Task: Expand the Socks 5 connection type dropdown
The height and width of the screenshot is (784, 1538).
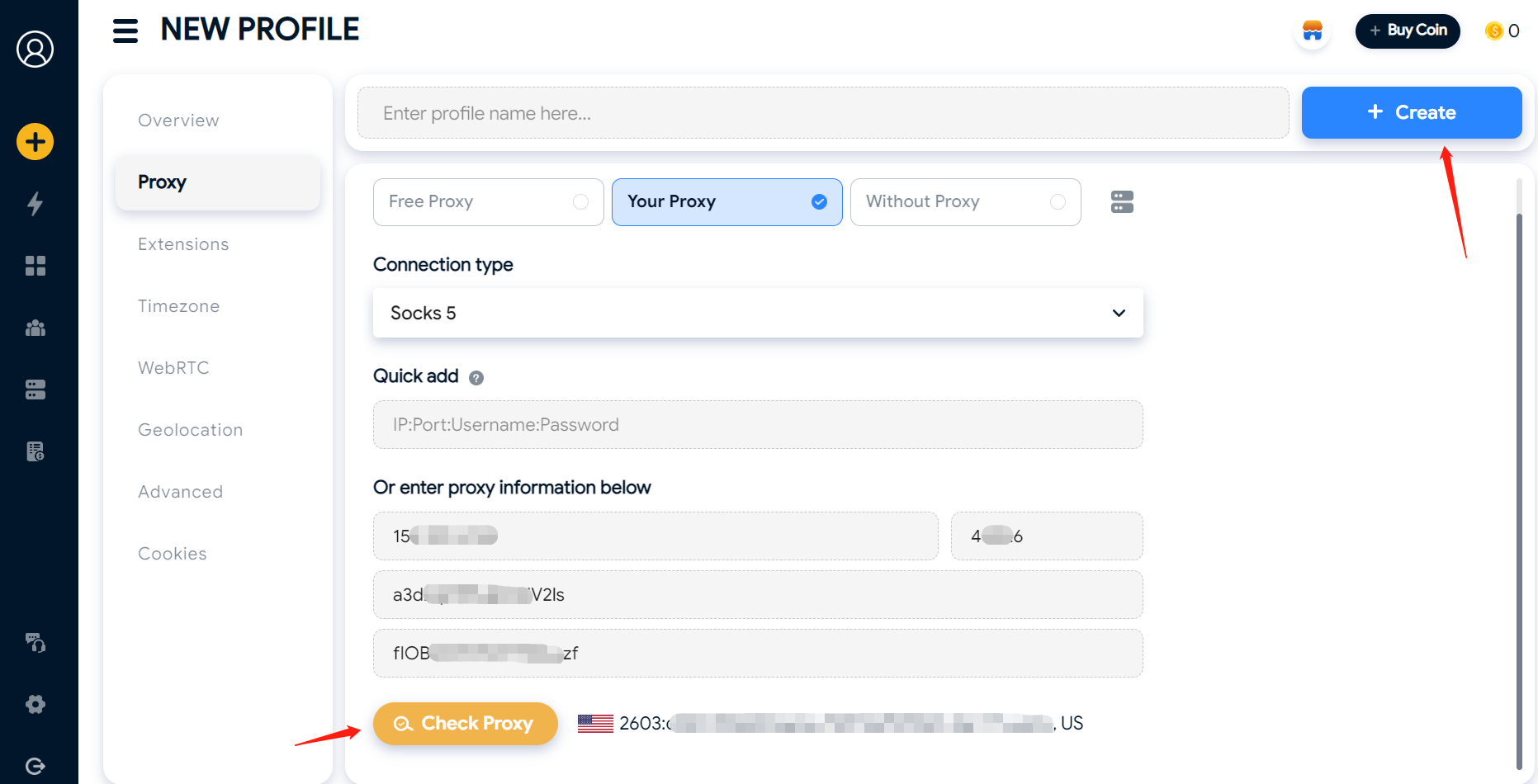Action: click(758, 313)
